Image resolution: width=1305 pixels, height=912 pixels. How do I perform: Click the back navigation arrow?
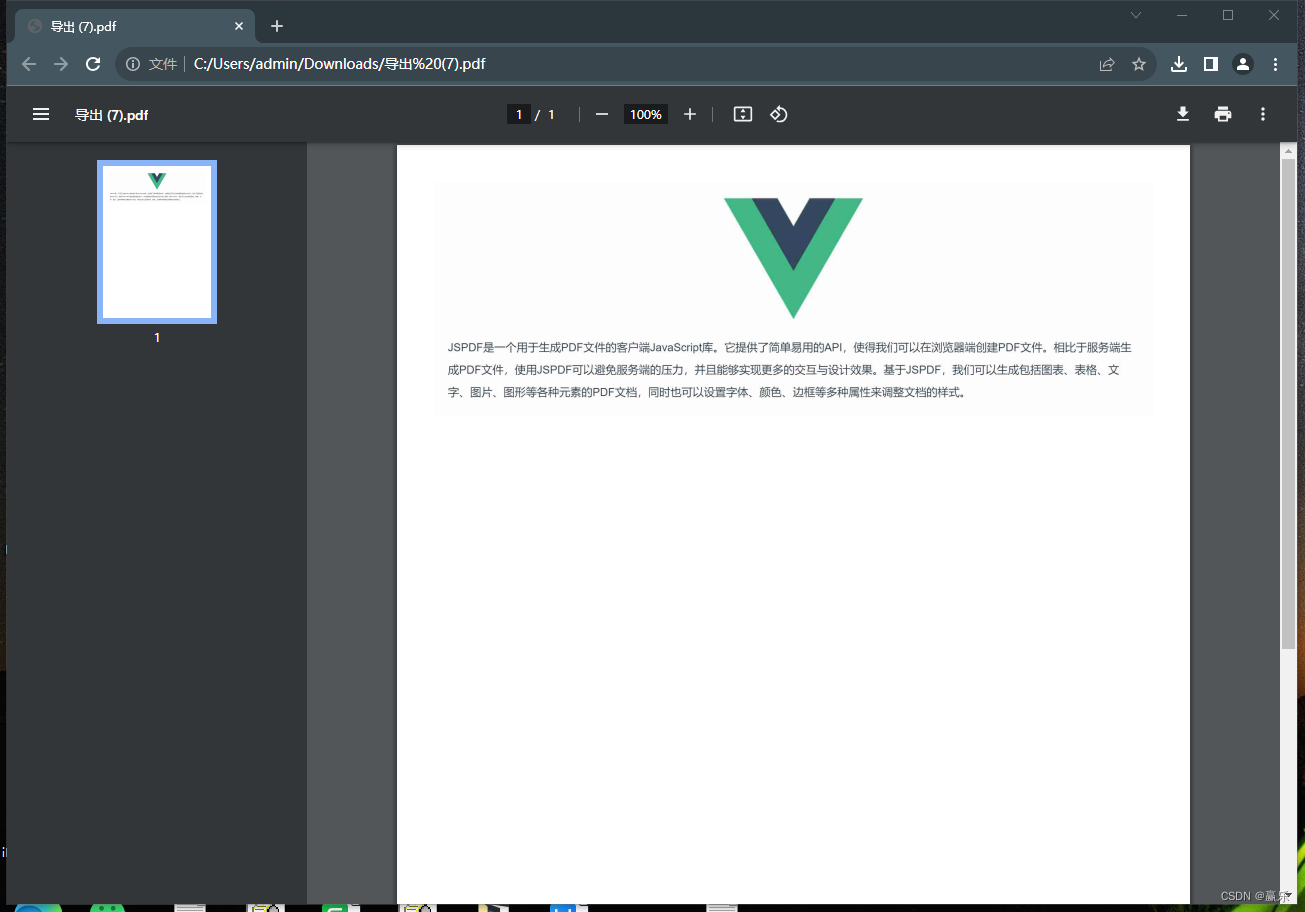pos(28,63)
